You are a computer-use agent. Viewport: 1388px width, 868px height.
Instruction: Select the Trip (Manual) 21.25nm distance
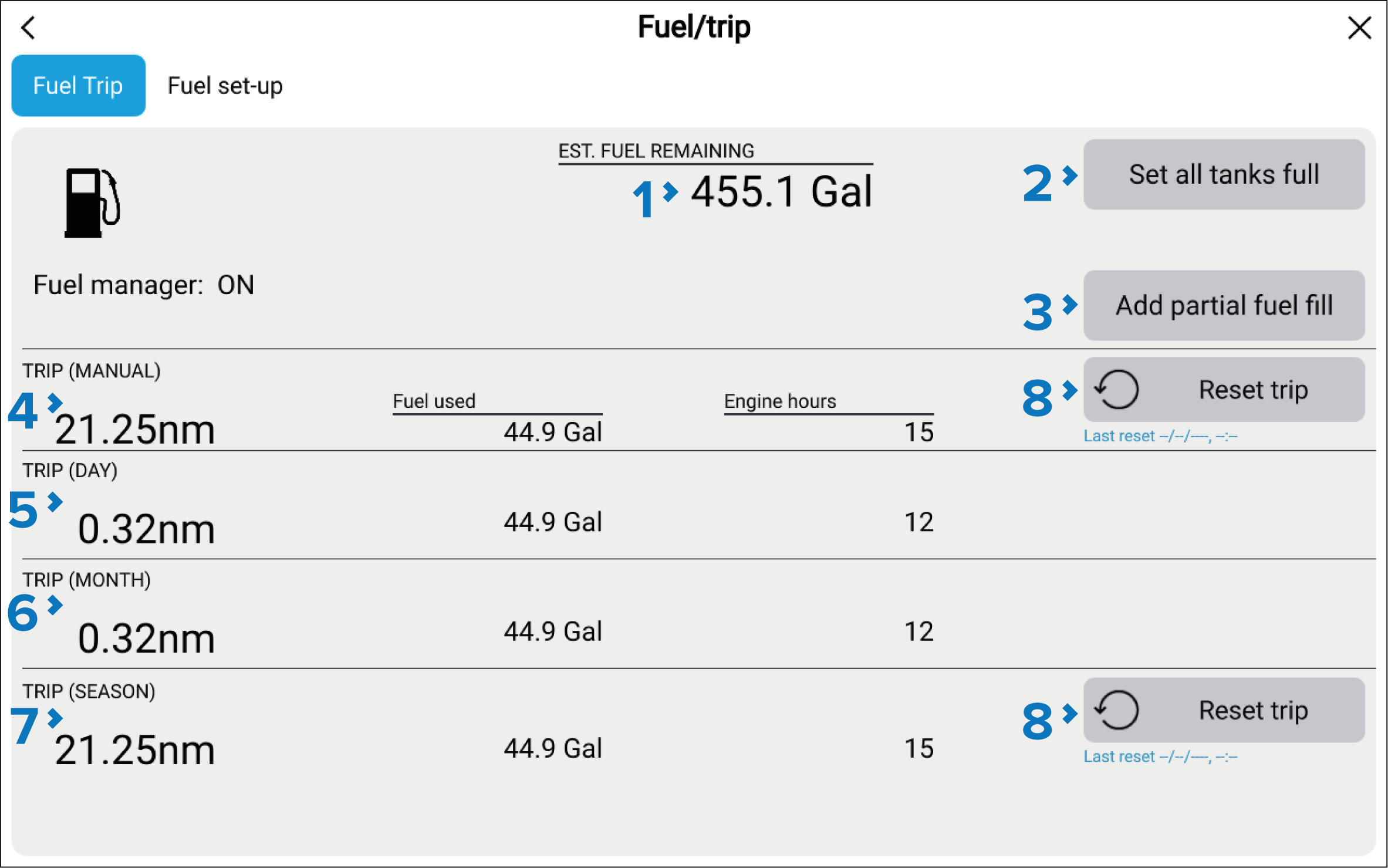pos(135,430)
